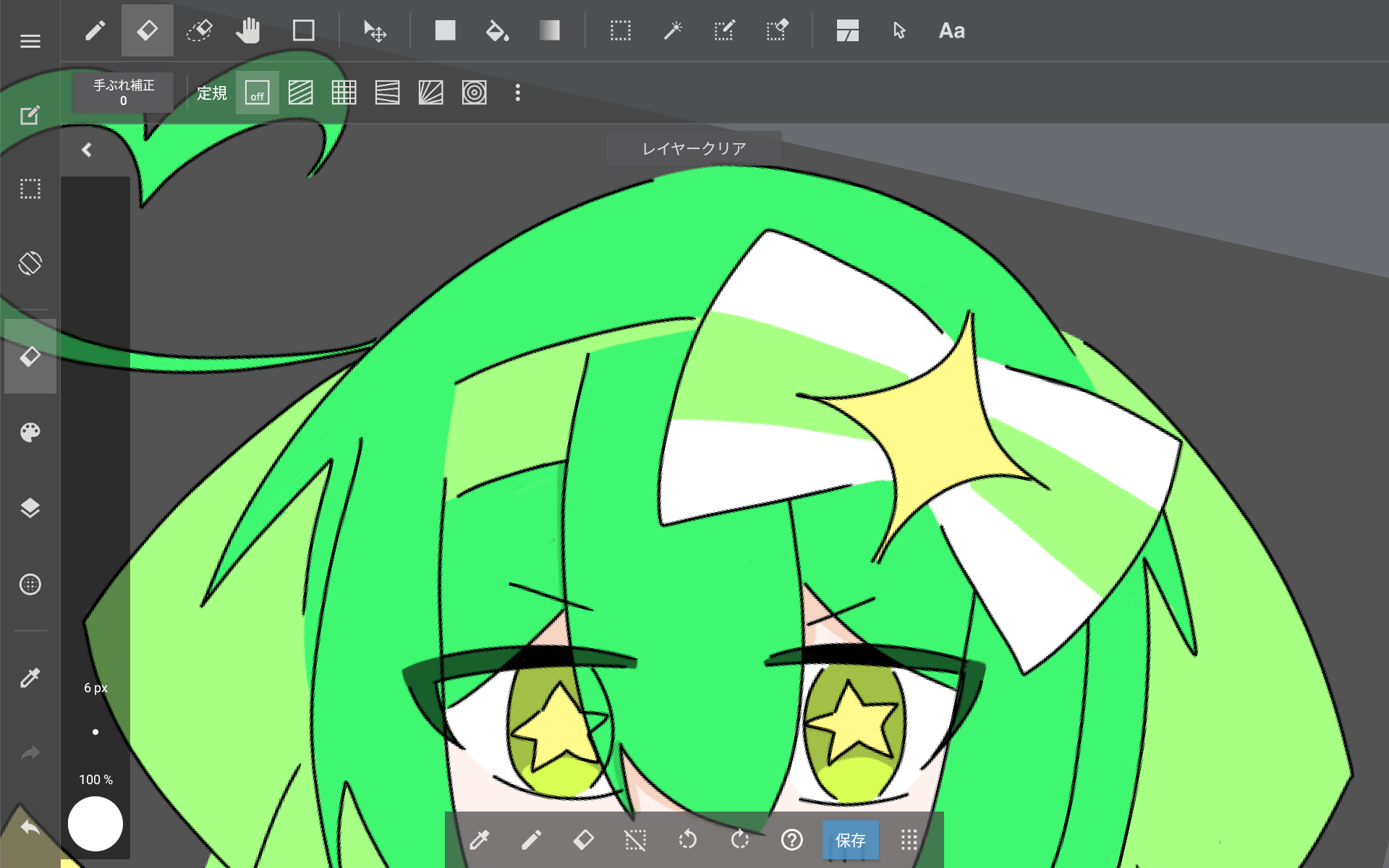1389x868 pixels.
Task: Pick the Magic Wand selection tool
Action: pos(673,31)
